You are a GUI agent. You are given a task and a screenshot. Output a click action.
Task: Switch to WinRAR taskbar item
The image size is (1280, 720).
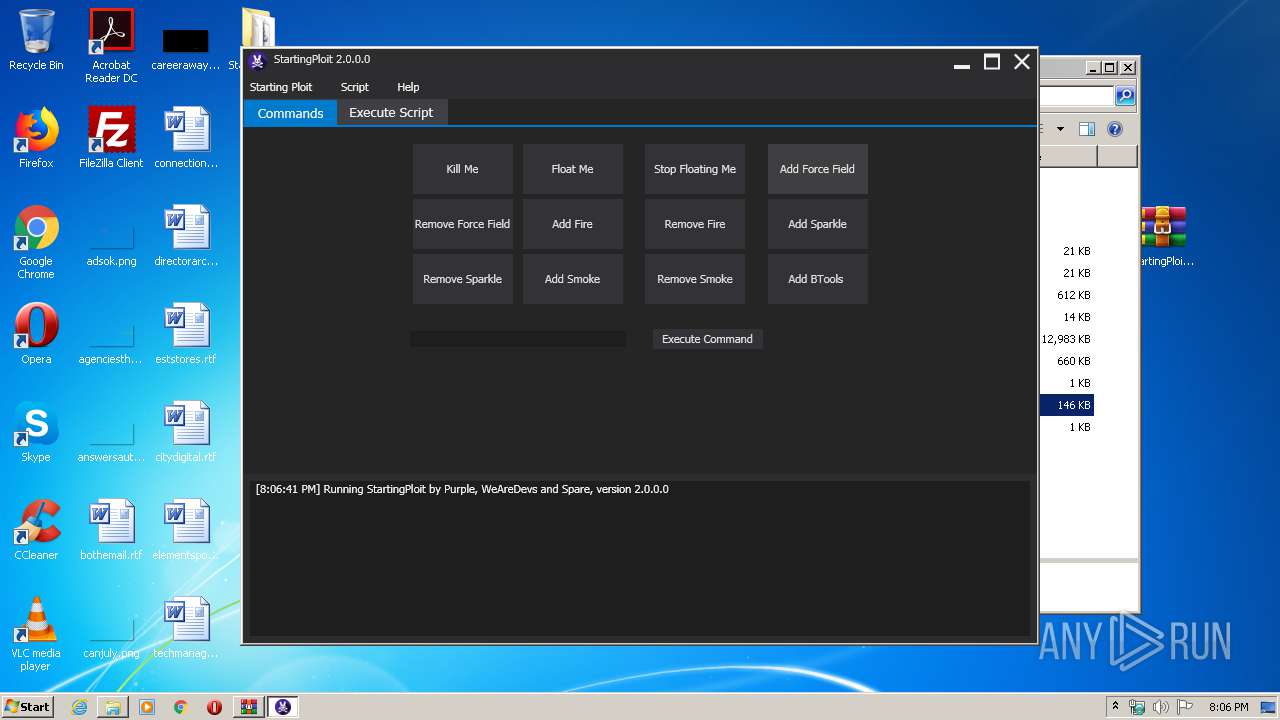248,707
